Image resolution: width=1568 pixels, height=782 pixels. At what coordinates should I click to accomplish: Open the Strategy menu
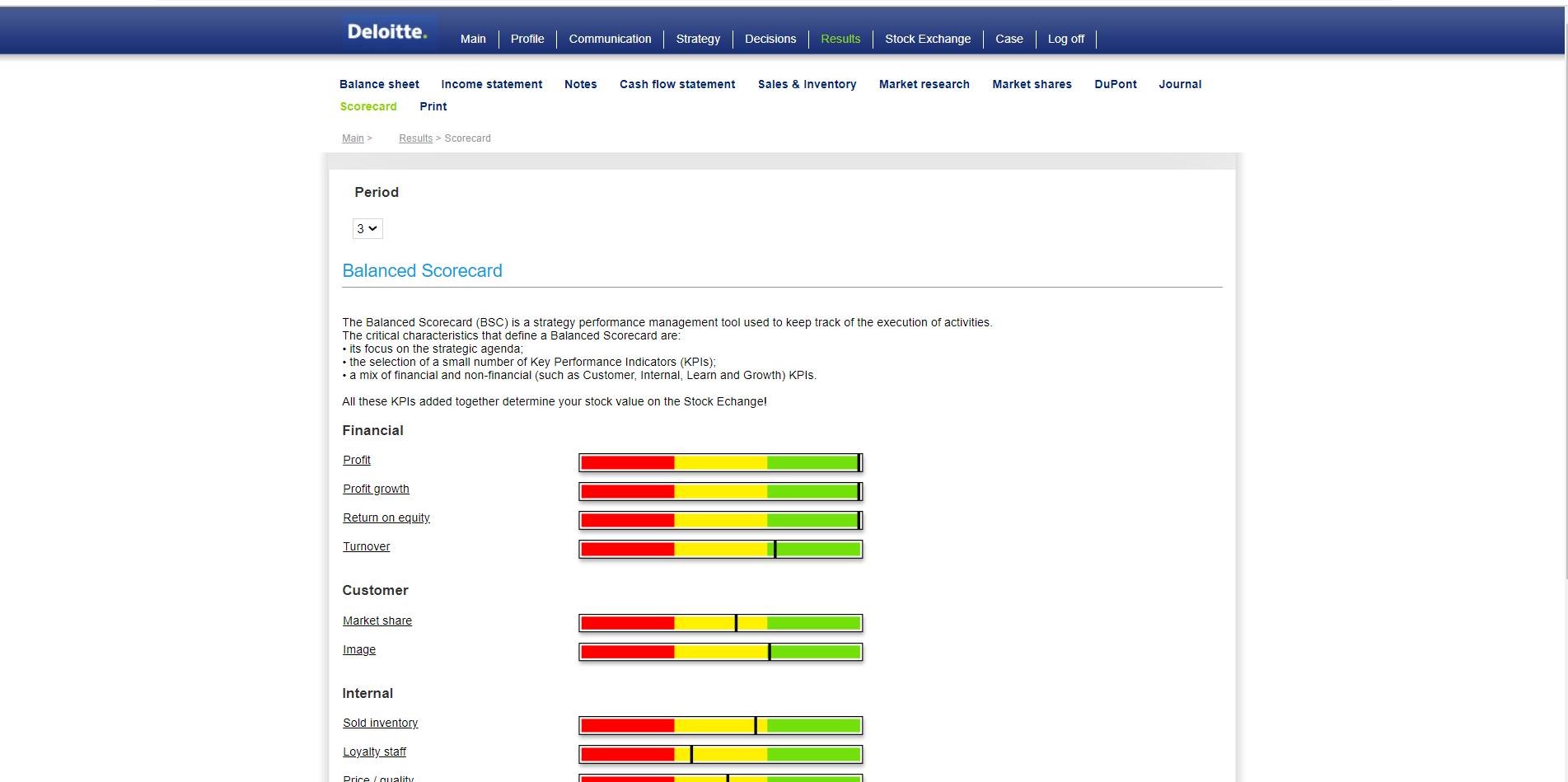pyautogui.click(x=697, y=39)
